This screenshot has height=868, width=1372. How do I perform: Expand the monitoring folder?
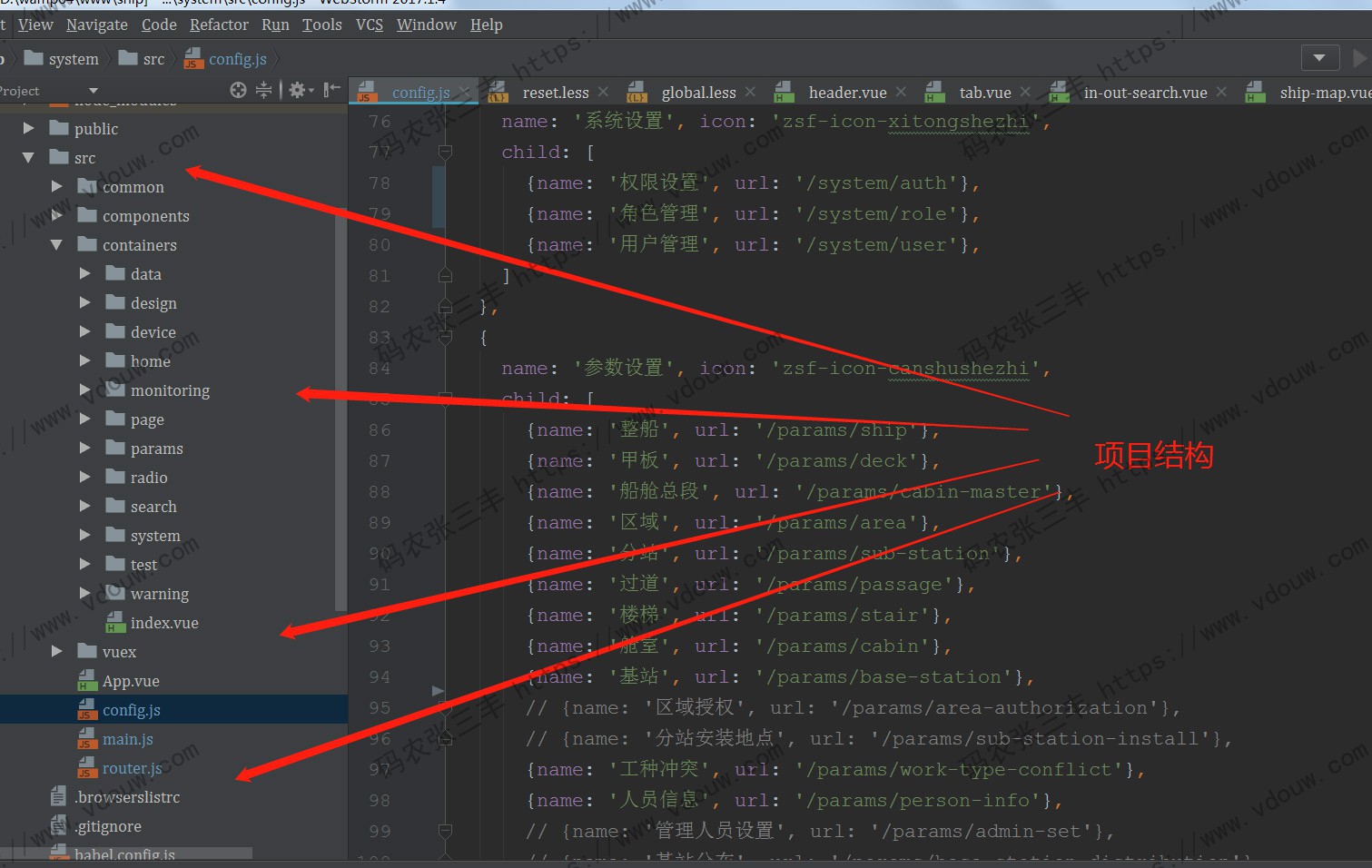pos(84,390)
